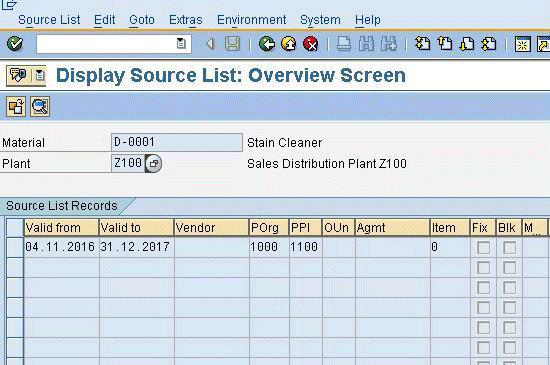Toggle Blk checkbox in the fourth table row
The image size is (550, 365).
(x=509, y=308)
